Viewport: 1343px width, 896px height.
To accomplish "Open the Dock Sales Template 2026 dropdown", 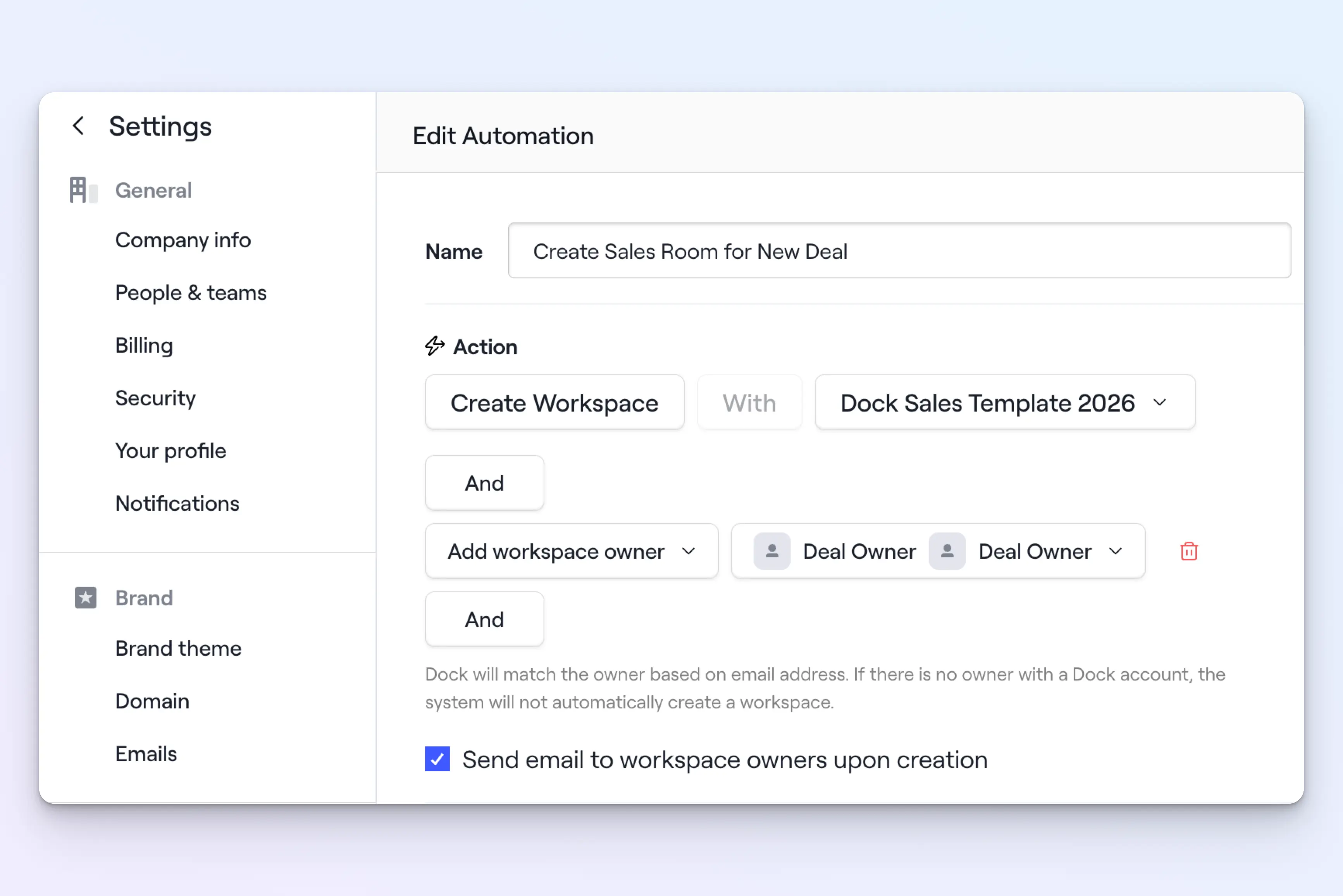I will point(1005,403).
